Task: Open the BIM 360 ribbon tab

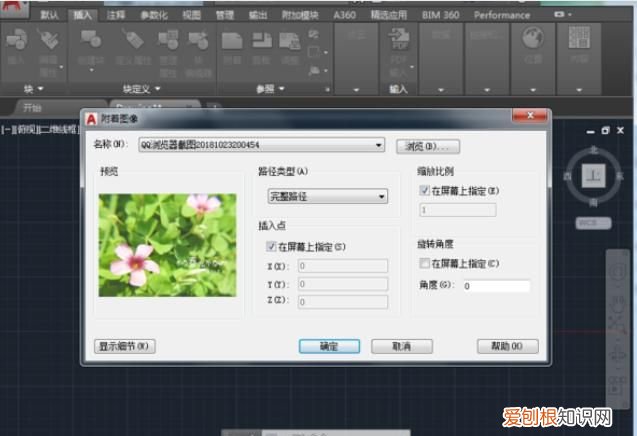Action: pyautogui.click(x=440, y=15)
